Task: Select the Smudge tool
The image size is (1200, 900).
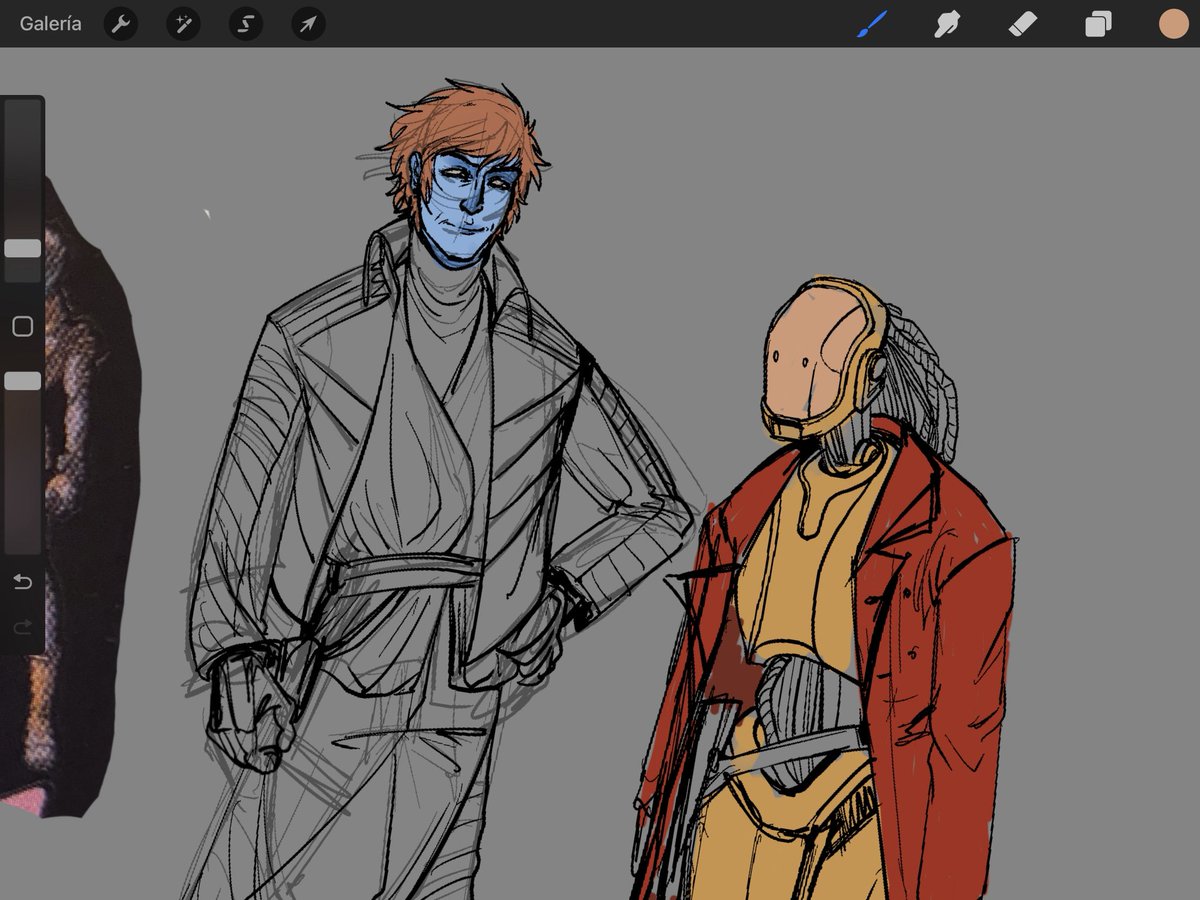Action: pyautogui.click(x=946, y=24)
